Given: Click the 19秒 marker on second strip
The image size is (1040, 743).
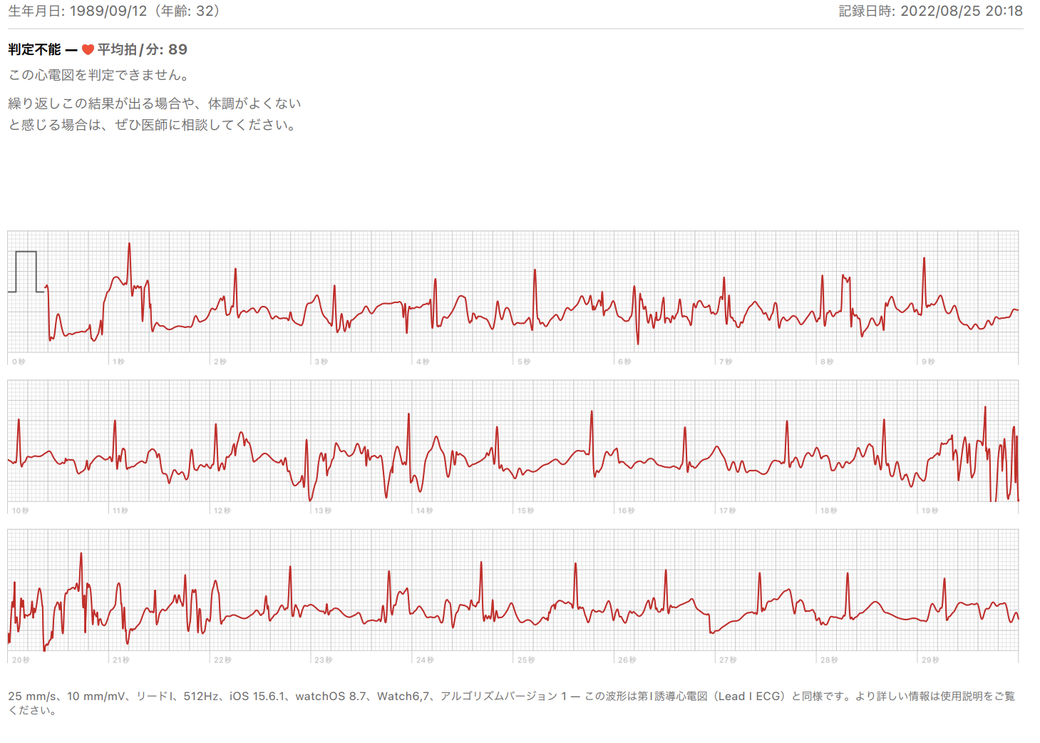Looking at the screenshot, I should pos(930,510).
